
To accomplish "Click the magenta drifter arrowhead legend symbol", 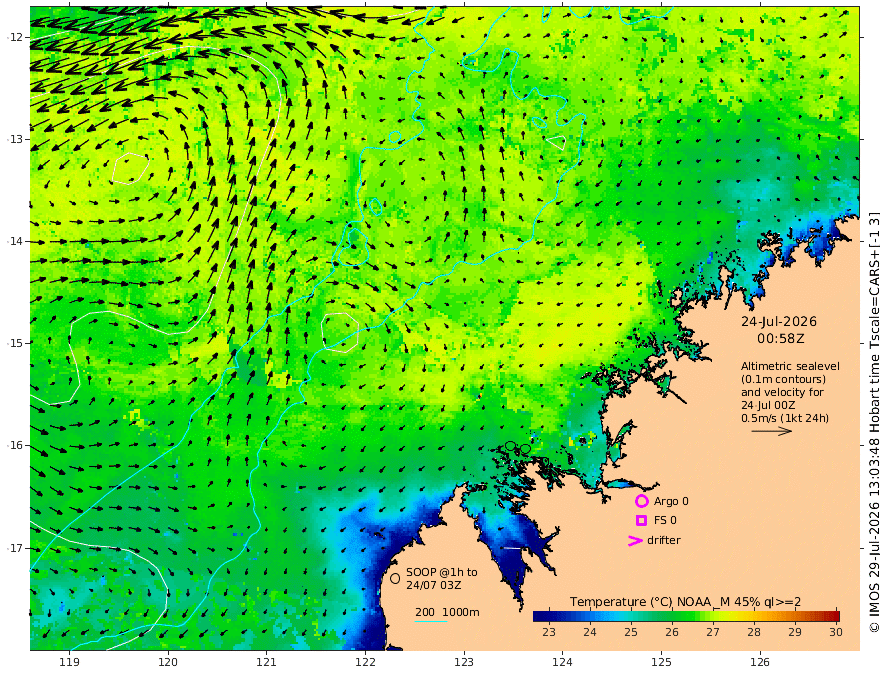I will pos(635,541).
